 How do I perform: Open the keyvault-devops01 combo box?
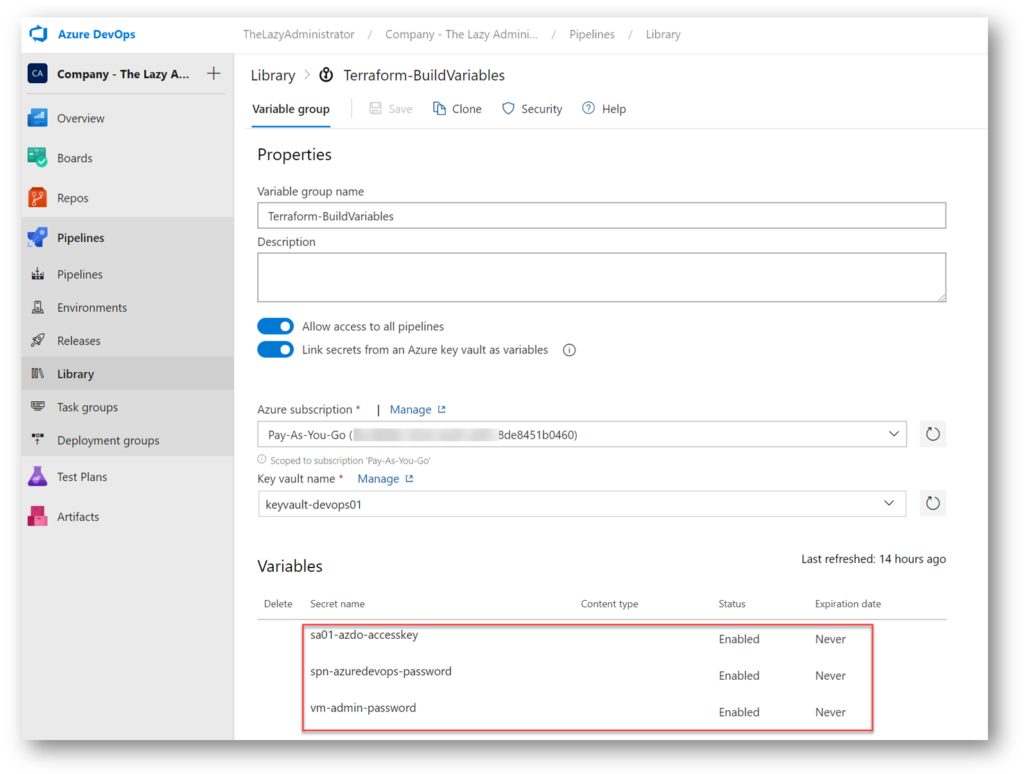pyautogui.click(x=582, y=504)
